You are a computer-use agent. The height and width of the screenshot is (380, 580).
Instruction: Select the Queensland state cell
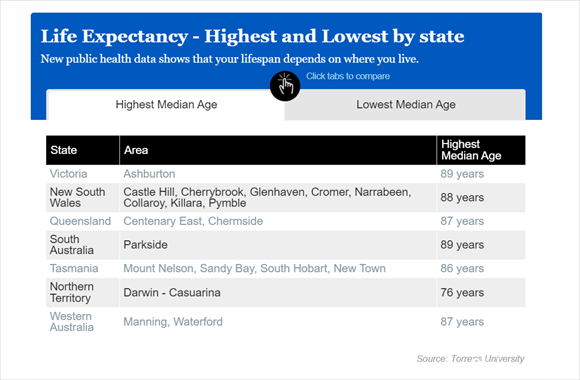(80, 221)
